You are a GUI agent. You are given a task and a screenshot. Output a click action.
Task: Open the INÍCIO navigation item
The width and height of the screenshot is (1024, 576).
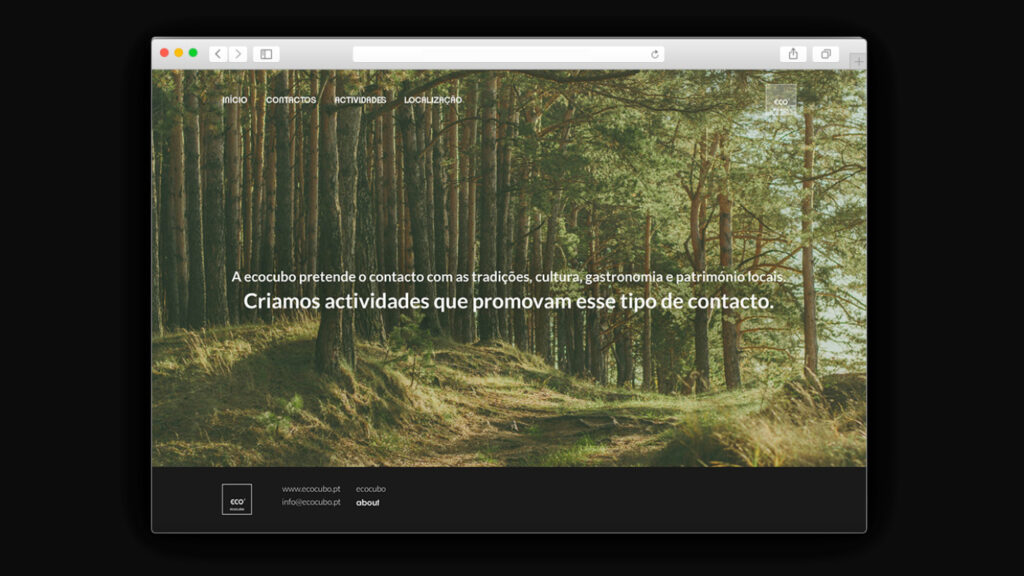point(234,100)
